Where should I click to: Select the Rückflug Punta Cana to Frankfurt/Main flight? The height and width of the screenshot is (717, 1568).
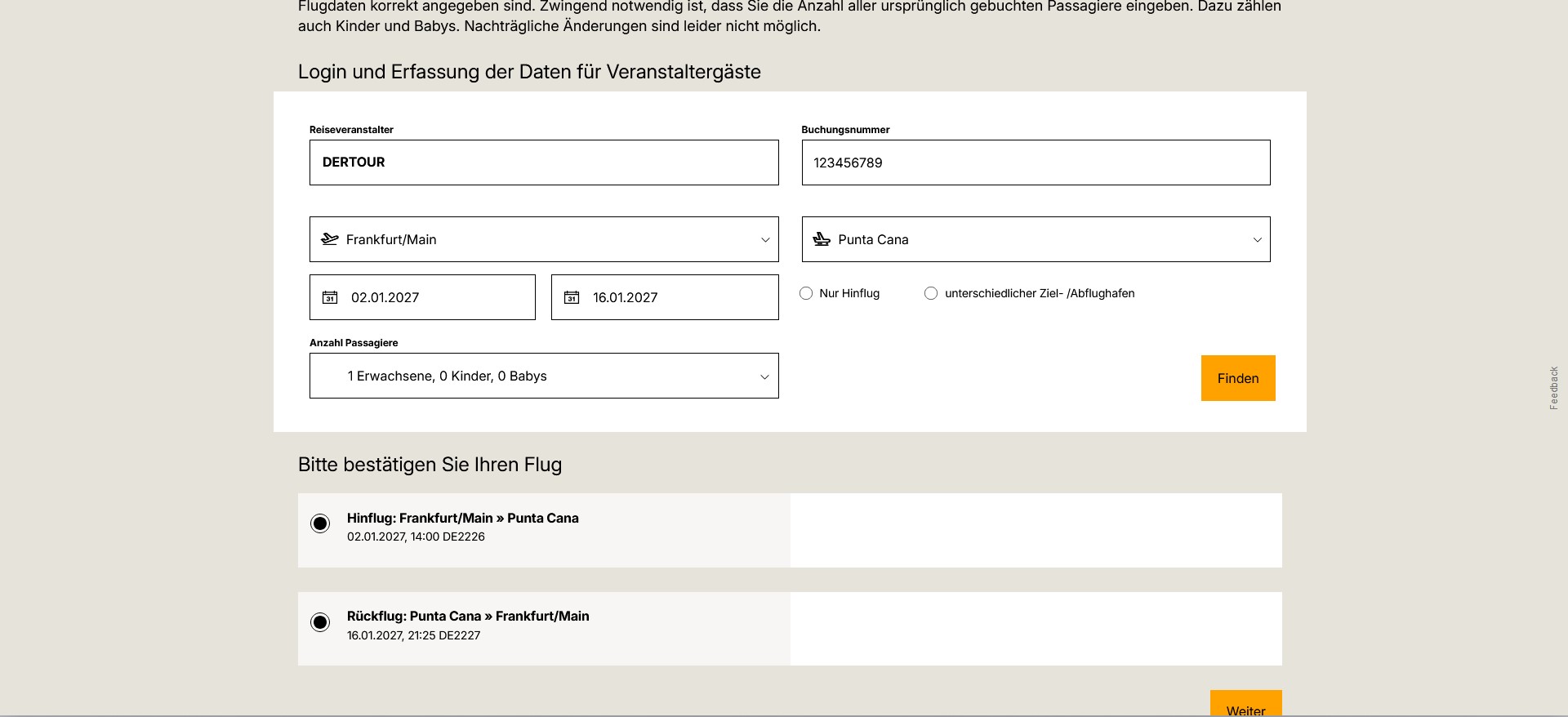pyautogui.click(x=320, y=622)
